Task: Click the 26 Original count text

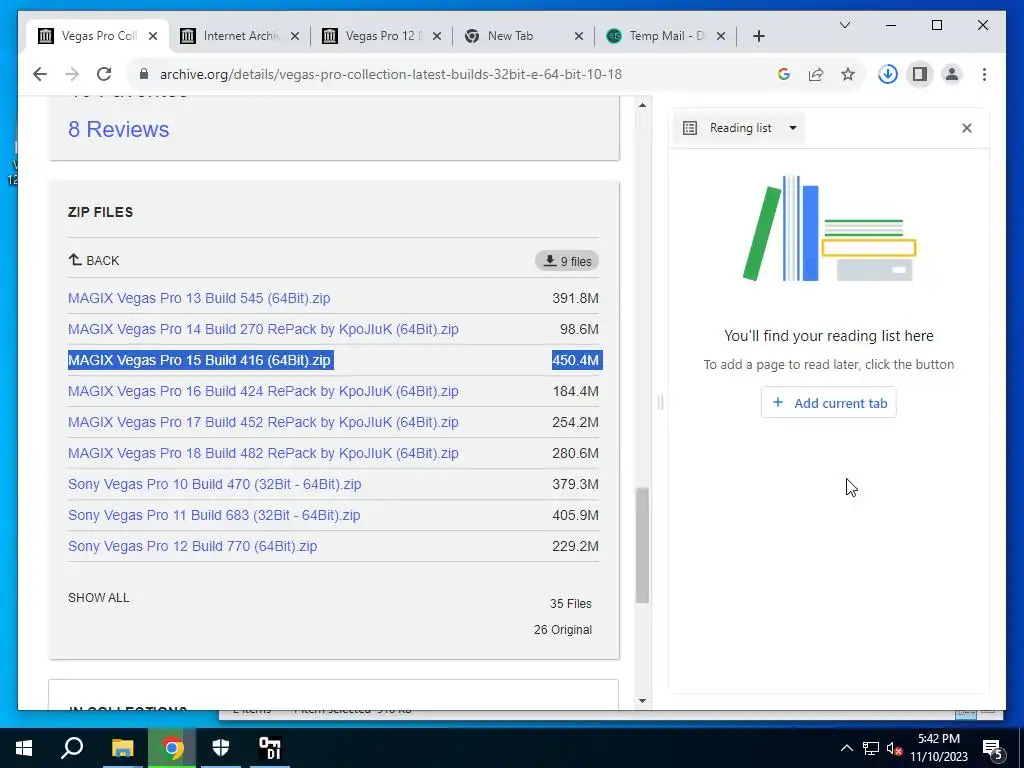Action: (563, 630)
